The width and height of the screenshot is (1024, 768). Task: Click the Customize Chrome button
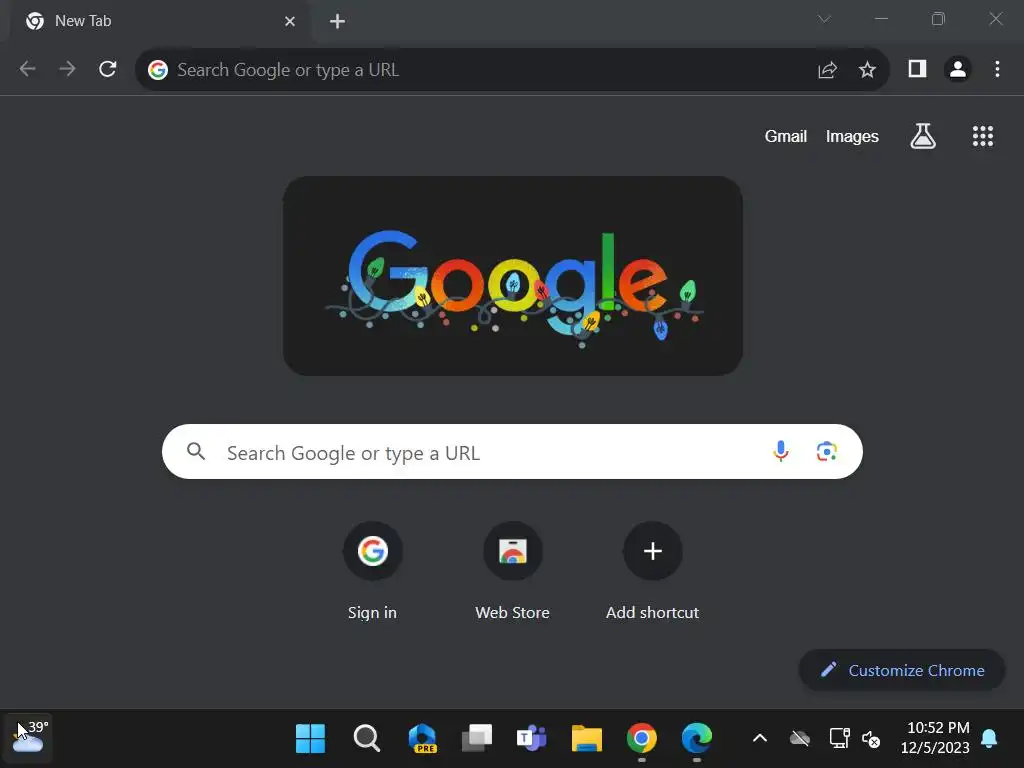coord(902,670)
